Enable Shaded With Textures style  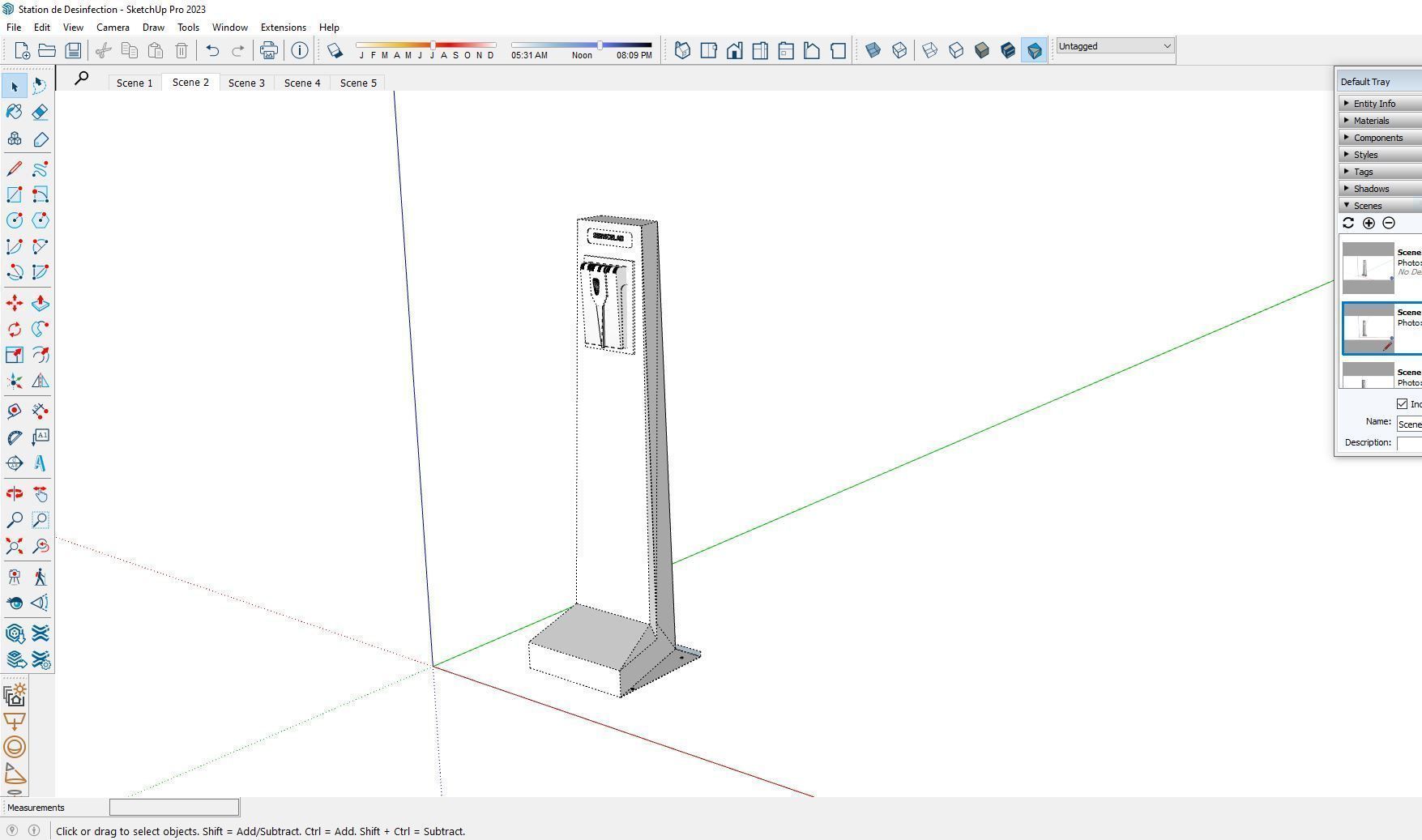1008,51
